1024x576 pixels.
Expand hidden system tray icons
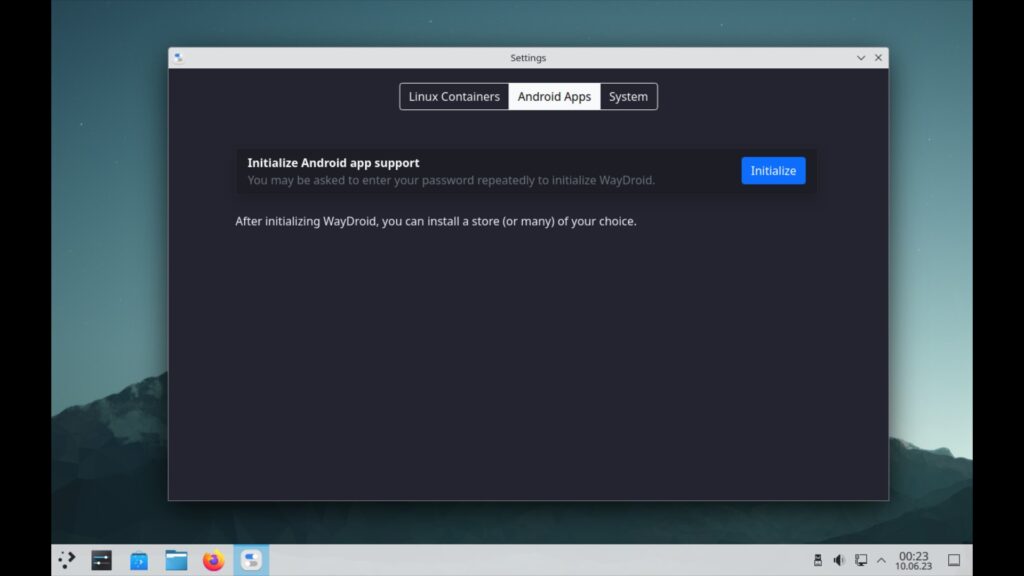click(882, 560)
